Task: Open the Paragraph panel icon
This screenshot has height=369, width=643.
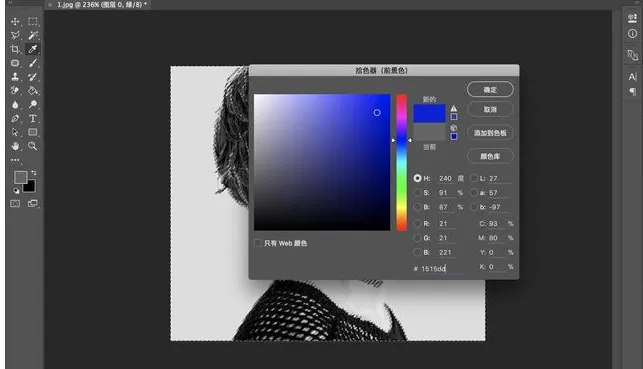Action: pos(632,91)
